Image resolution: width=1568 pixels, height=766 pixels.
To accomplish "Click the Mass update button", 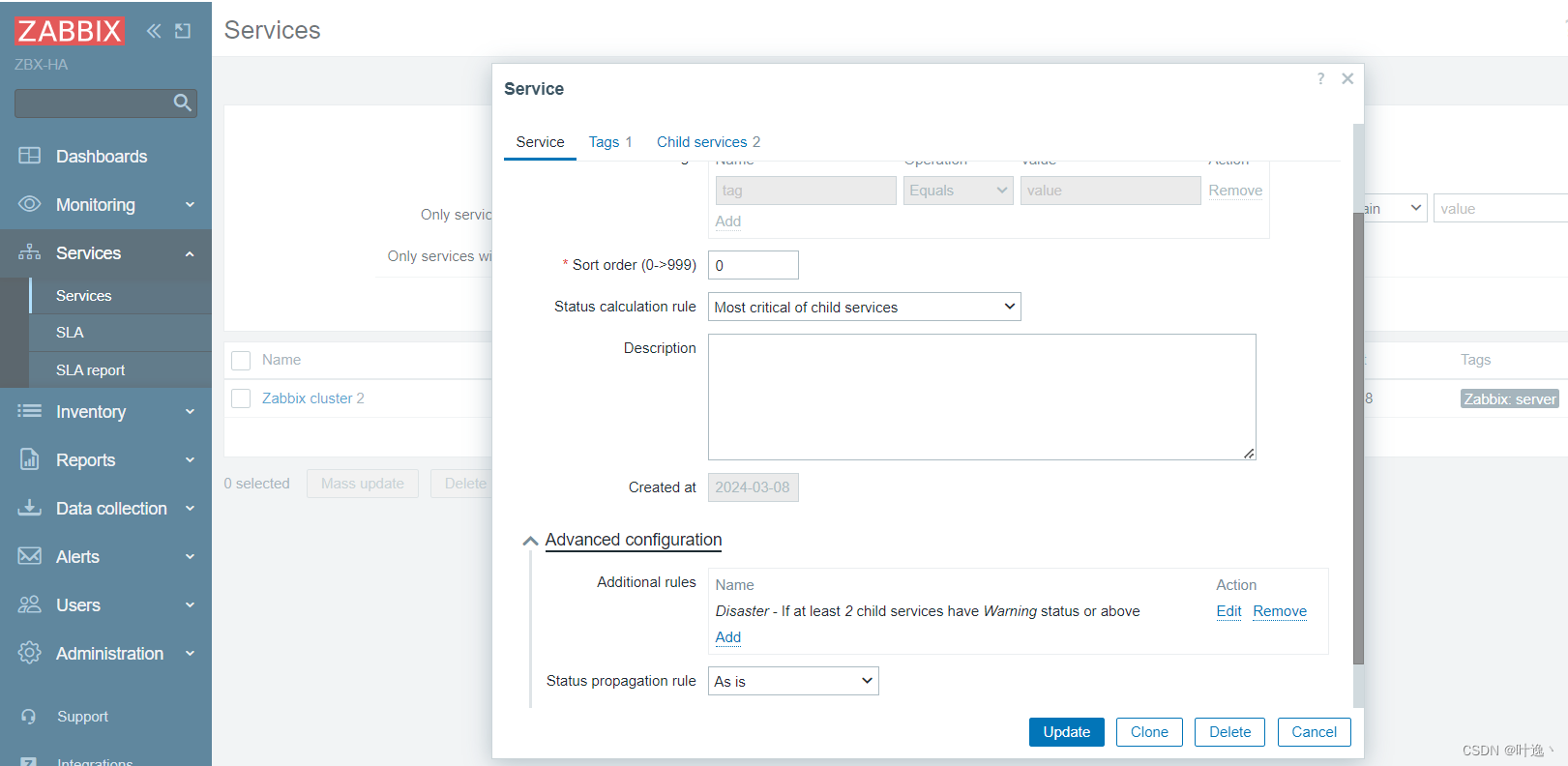I will [x=363, y=484].
